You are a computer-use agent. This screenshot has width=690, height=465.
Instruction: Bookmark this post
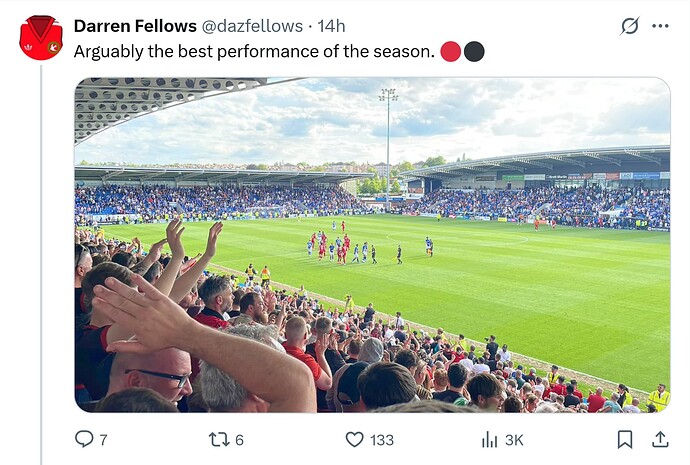coord(625,439)
